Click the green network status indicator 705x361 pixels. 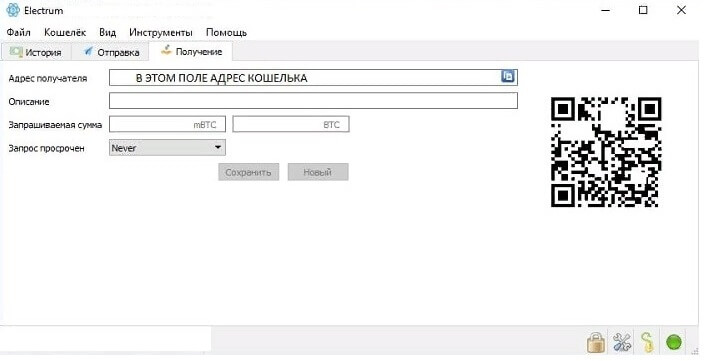[674, 343]
